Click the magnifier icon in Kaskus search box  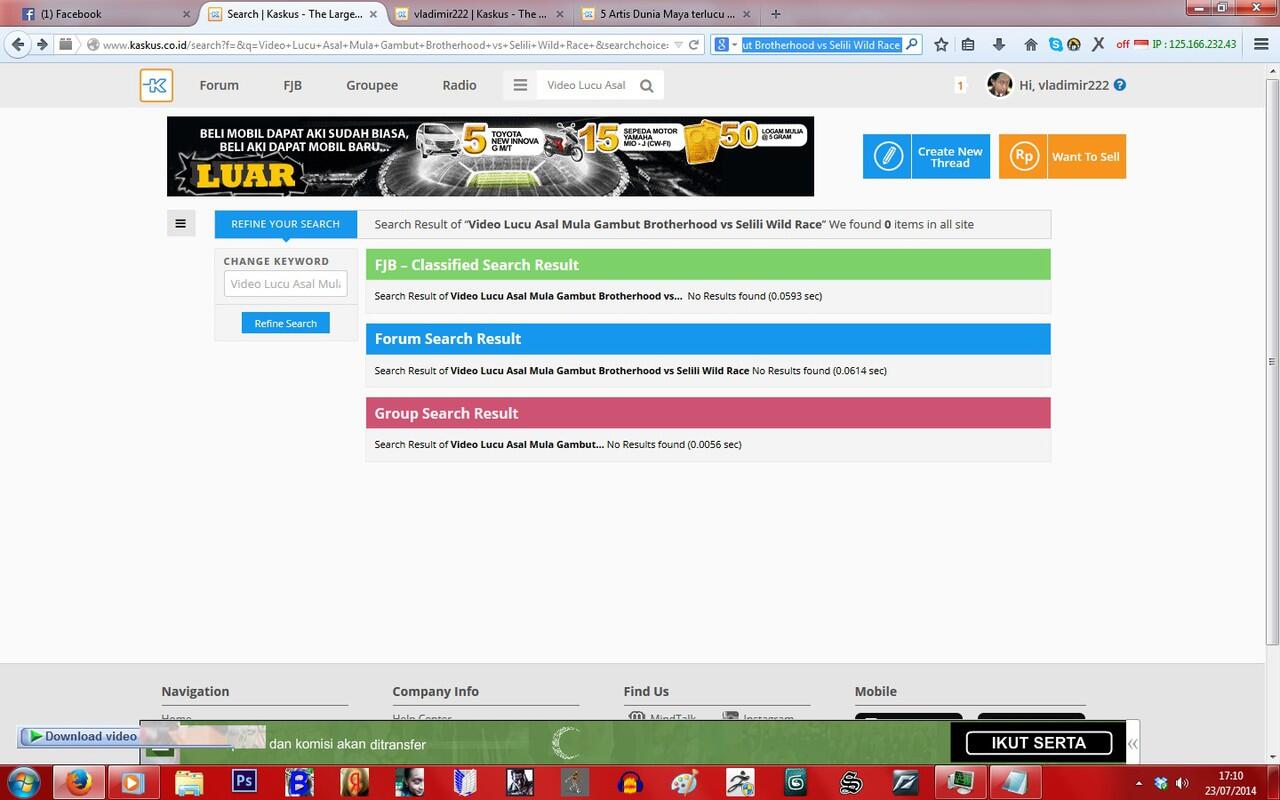coord(647,86)
